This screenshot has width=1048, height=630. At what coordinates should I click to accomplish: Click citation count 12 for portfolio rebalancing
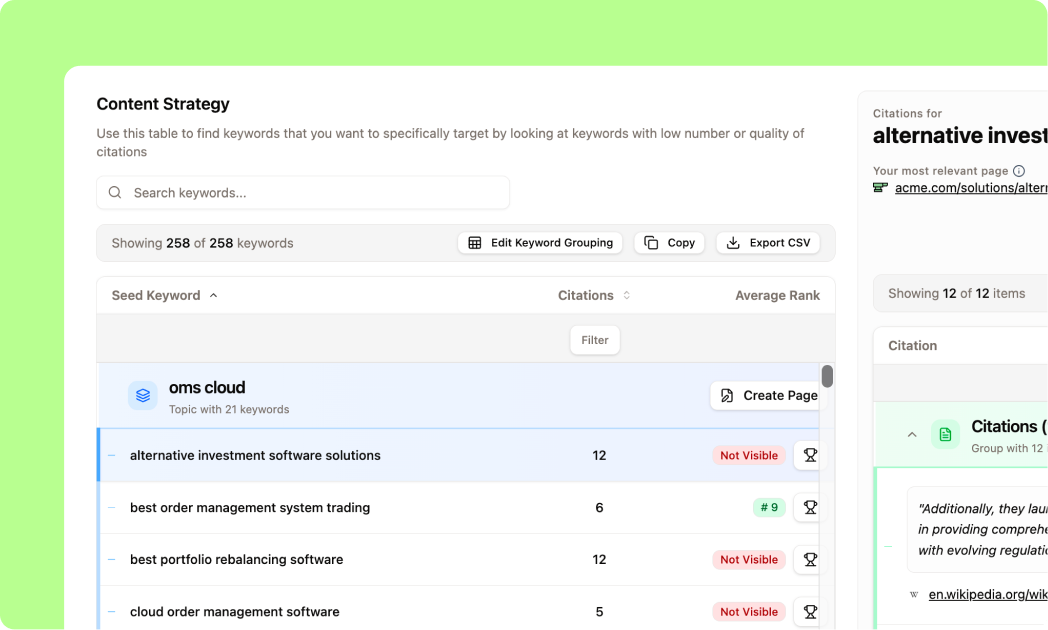coord(599,560)
